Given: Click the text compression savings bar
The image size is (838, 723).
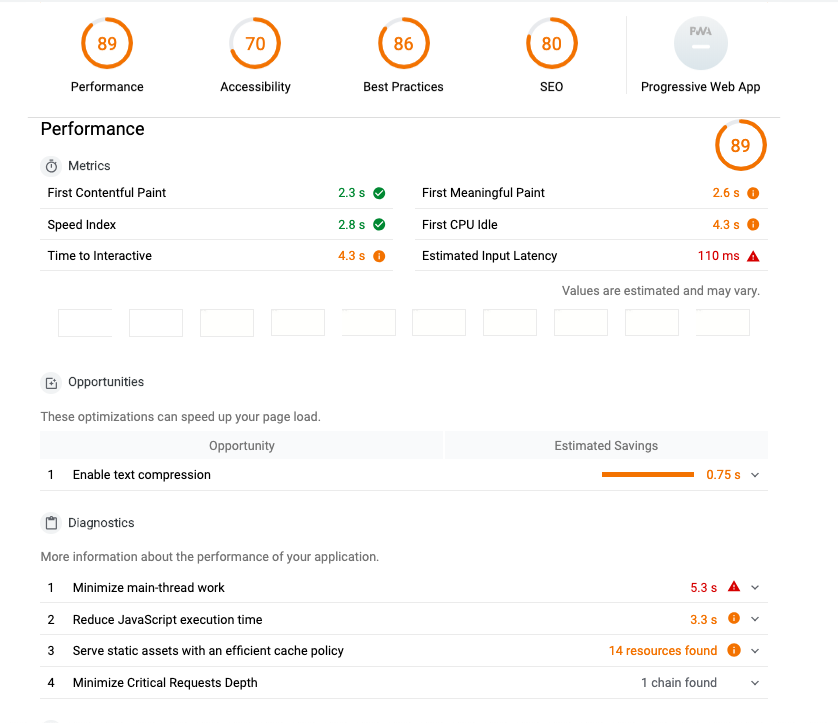Looking at the screenshot, I should [x=647, y=475].
